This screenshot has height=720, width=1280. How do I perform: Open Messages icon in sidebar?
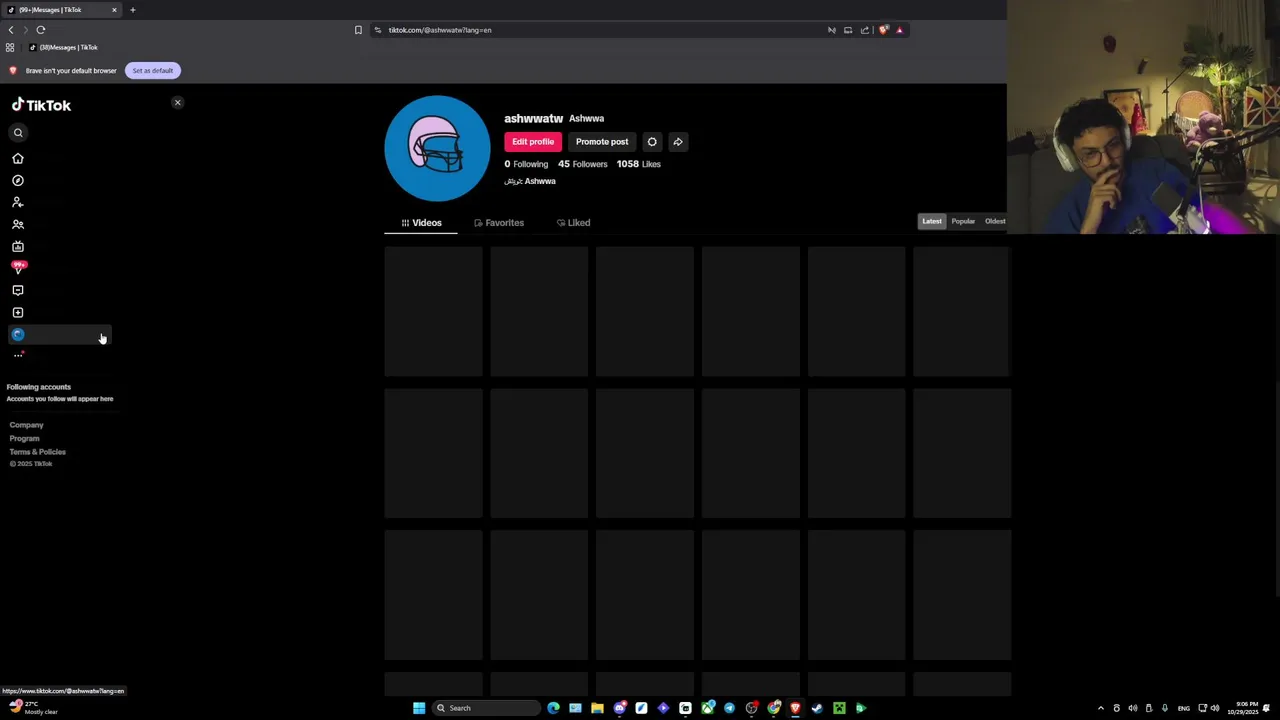(x=18, y=291)
